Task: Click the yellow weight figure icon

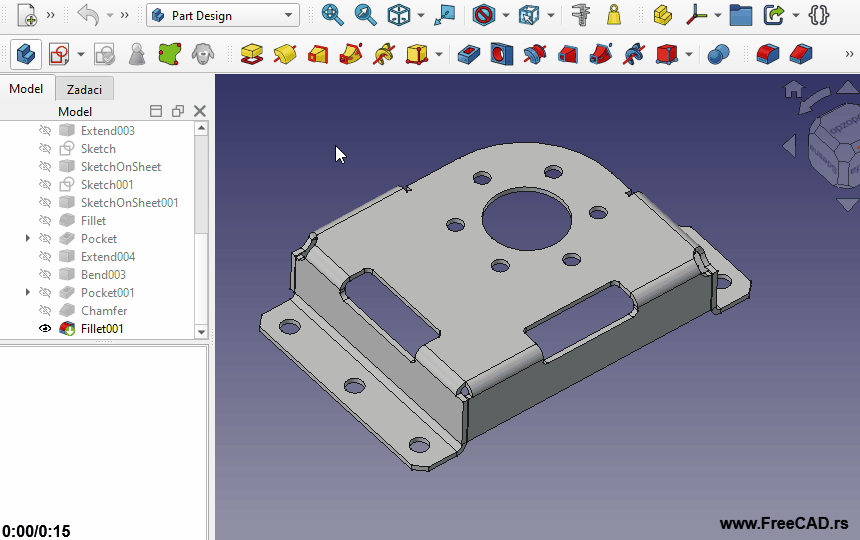Action: coord(614,15)
